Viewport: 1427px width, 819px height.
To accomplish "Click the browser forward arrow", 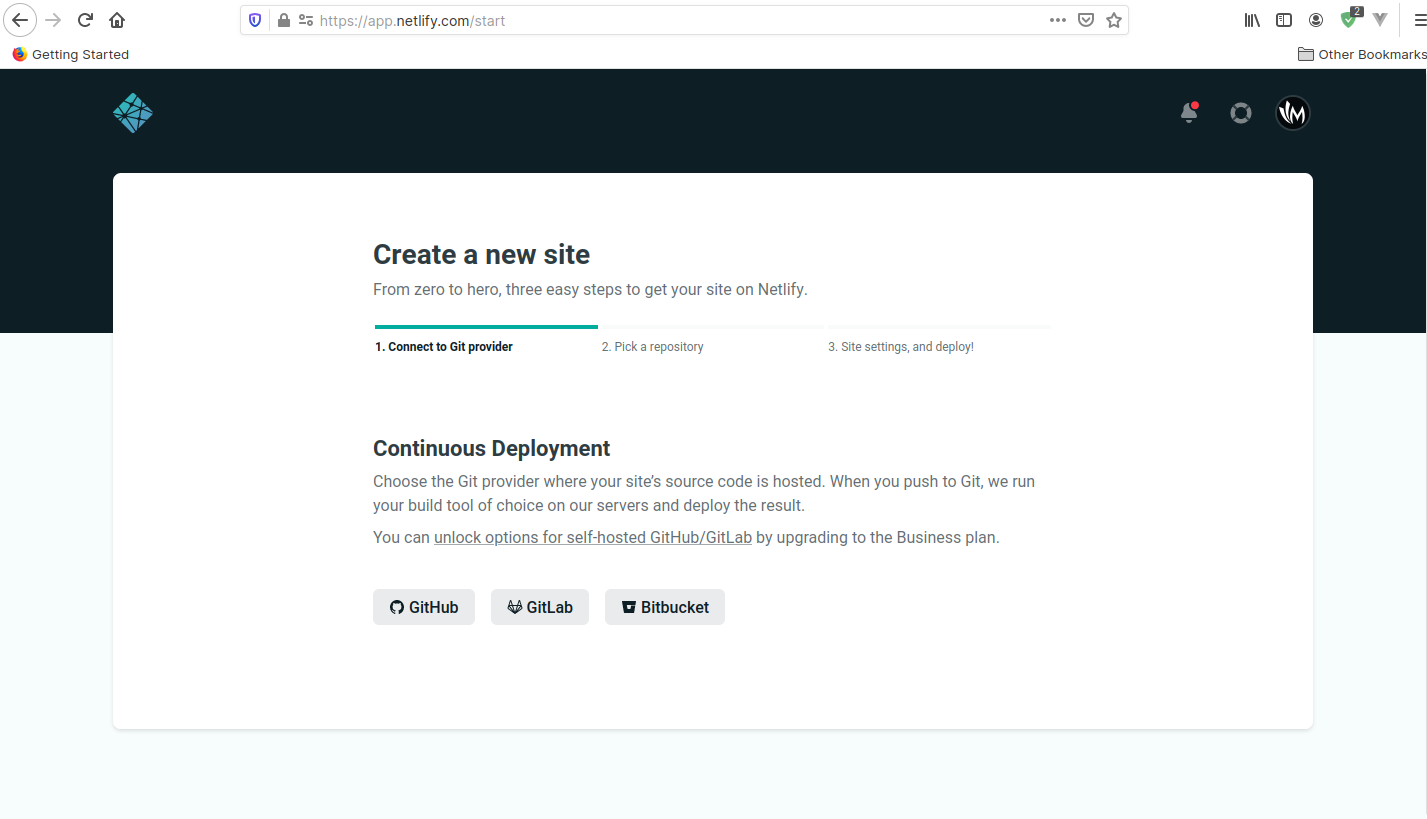I will point(54,20).
